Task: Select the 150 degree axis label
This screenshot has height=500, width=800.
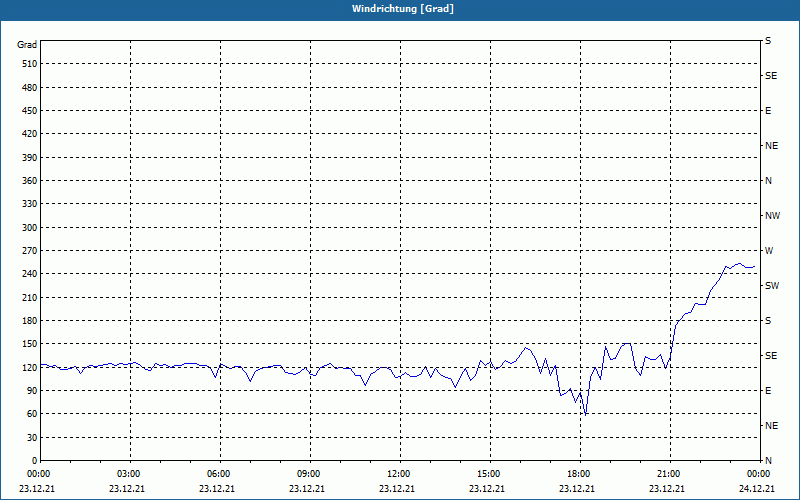Action: [x=30, y=344]
